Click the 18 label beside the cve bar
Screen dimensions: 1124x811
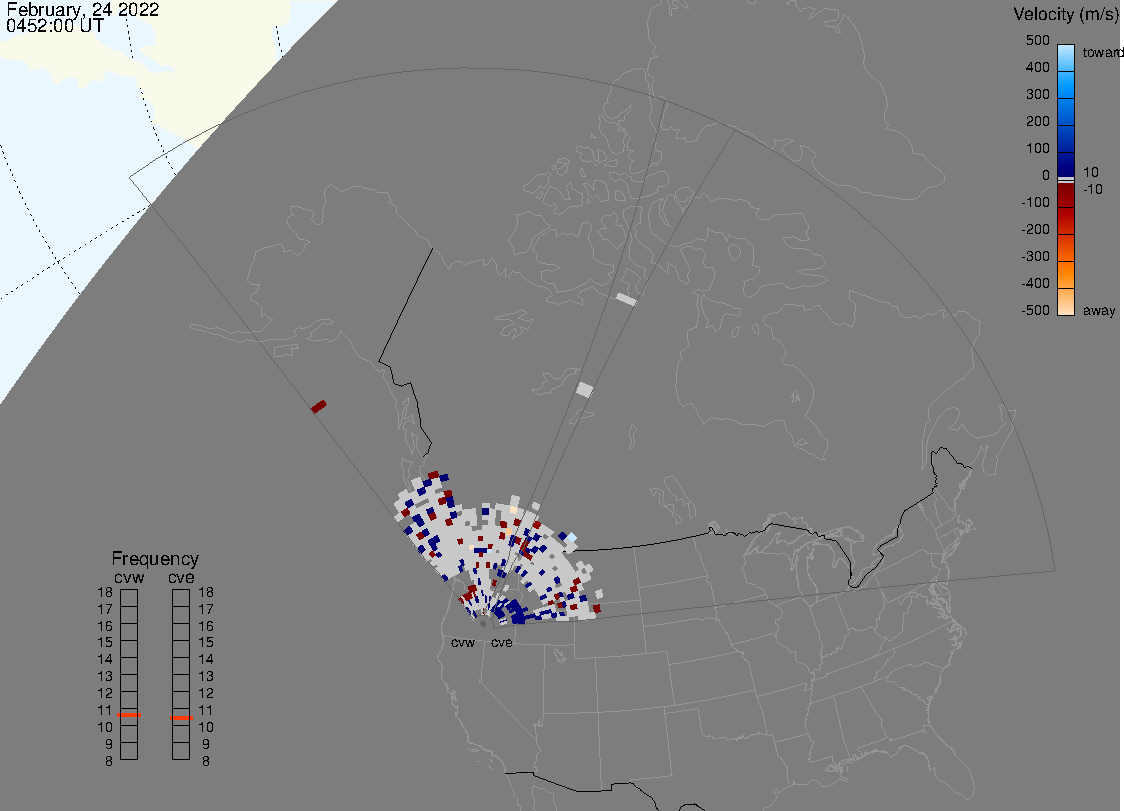coord(206,592)
